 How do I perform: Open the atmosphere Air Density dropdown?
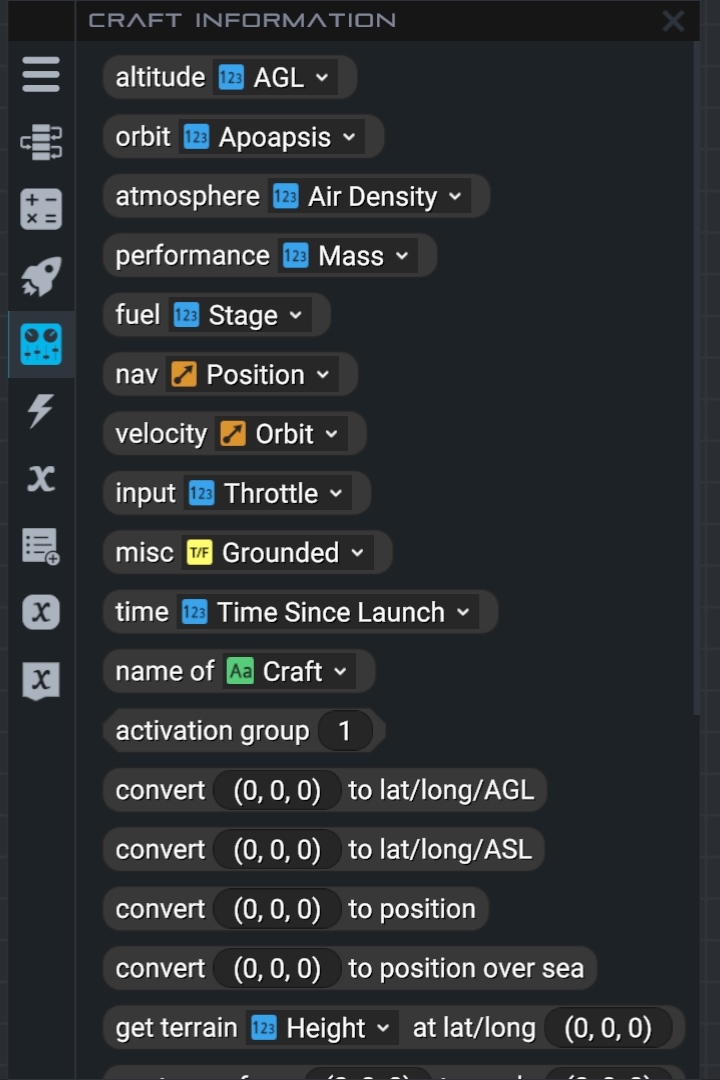(x=369, y=196)
